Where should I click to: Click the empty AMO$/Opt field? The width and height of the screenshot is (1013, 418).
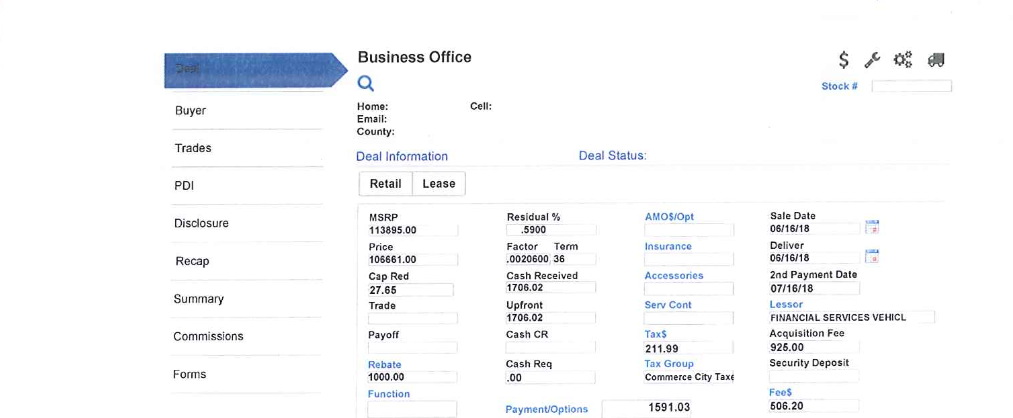(689, 229)
